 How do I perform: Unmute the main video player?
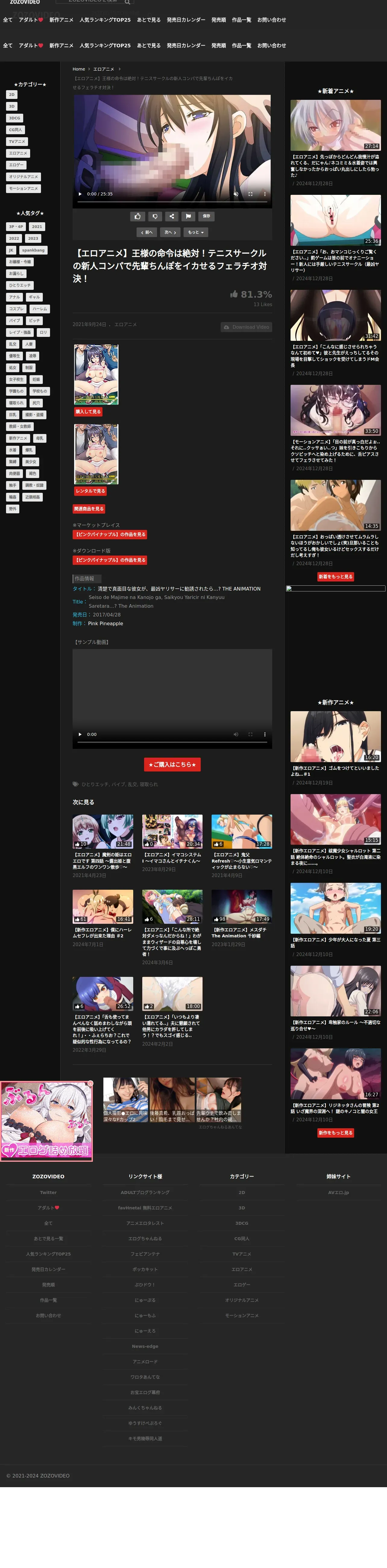(235, 194)
